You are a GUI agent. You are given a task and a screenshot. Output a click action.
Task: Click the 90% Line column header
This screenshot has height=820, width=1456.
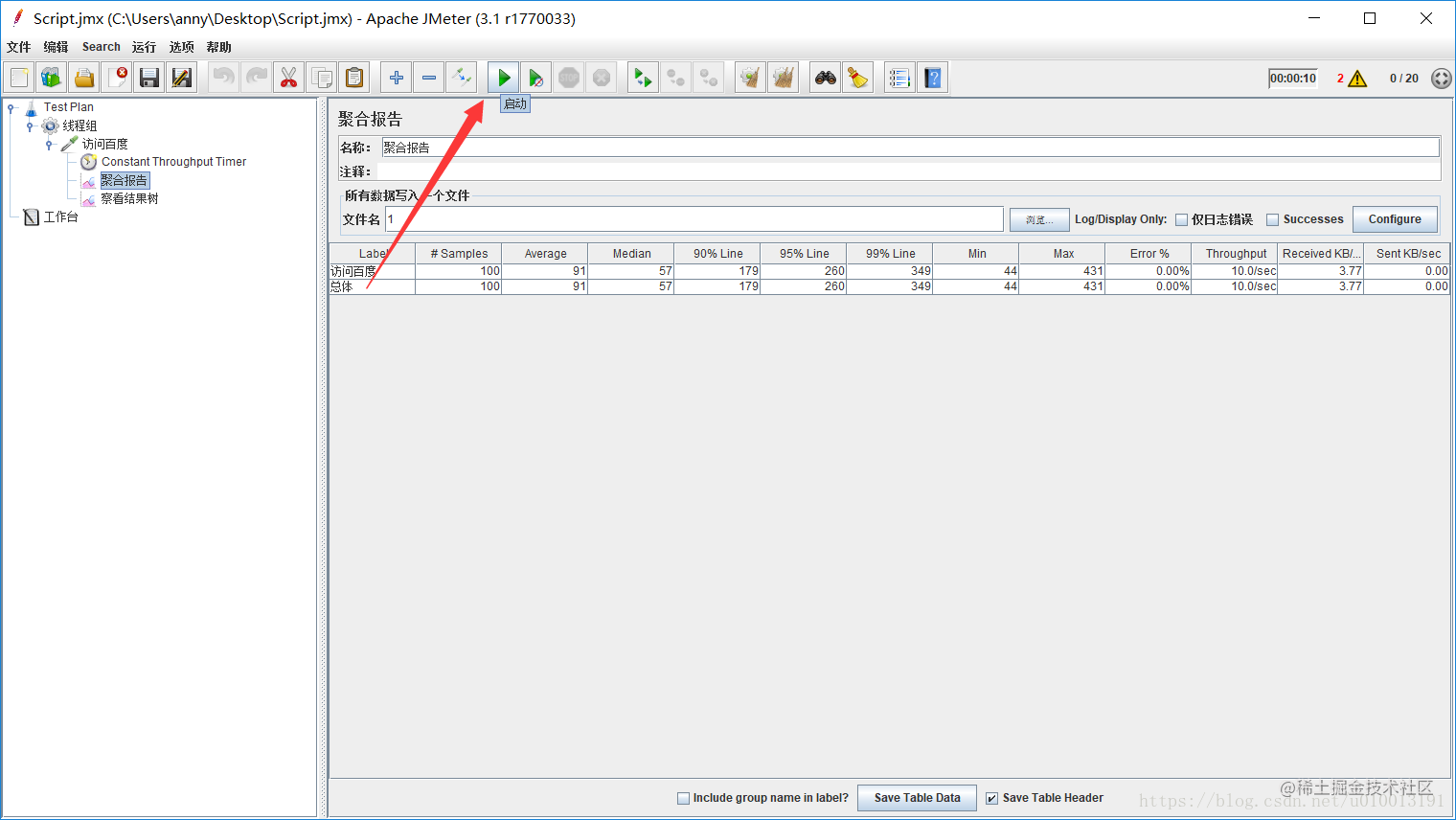[x=717, y=254]
